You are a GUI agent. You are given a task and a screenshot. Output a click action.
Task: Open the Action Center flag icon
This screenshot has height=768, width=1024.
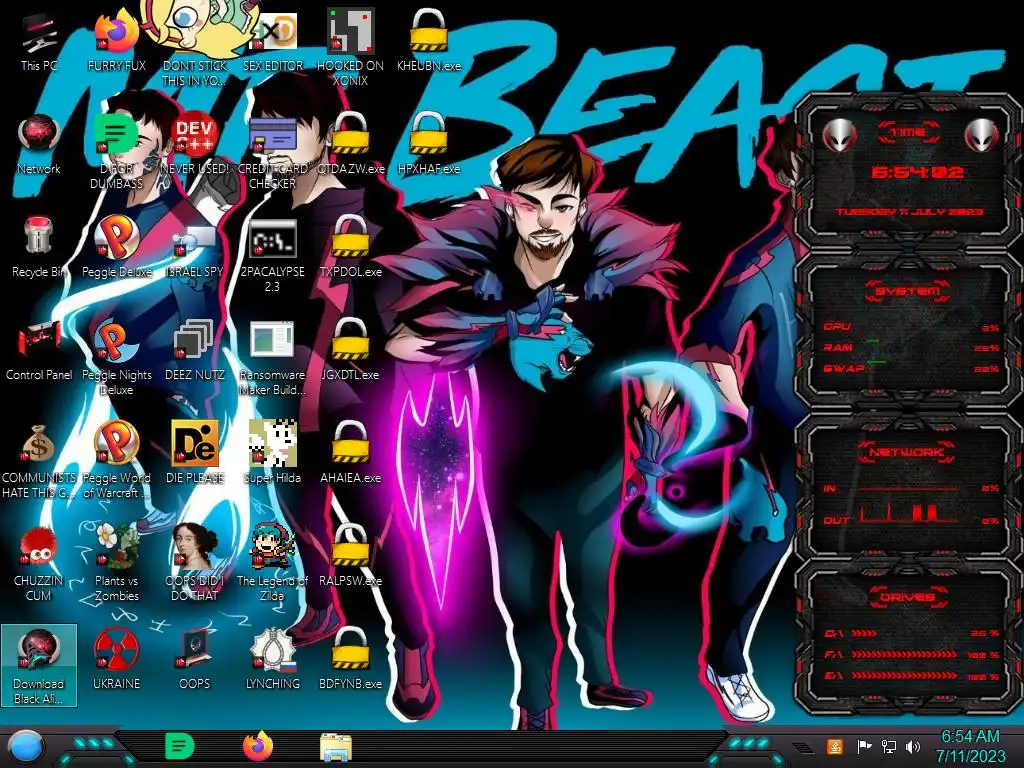click(864, 746)
